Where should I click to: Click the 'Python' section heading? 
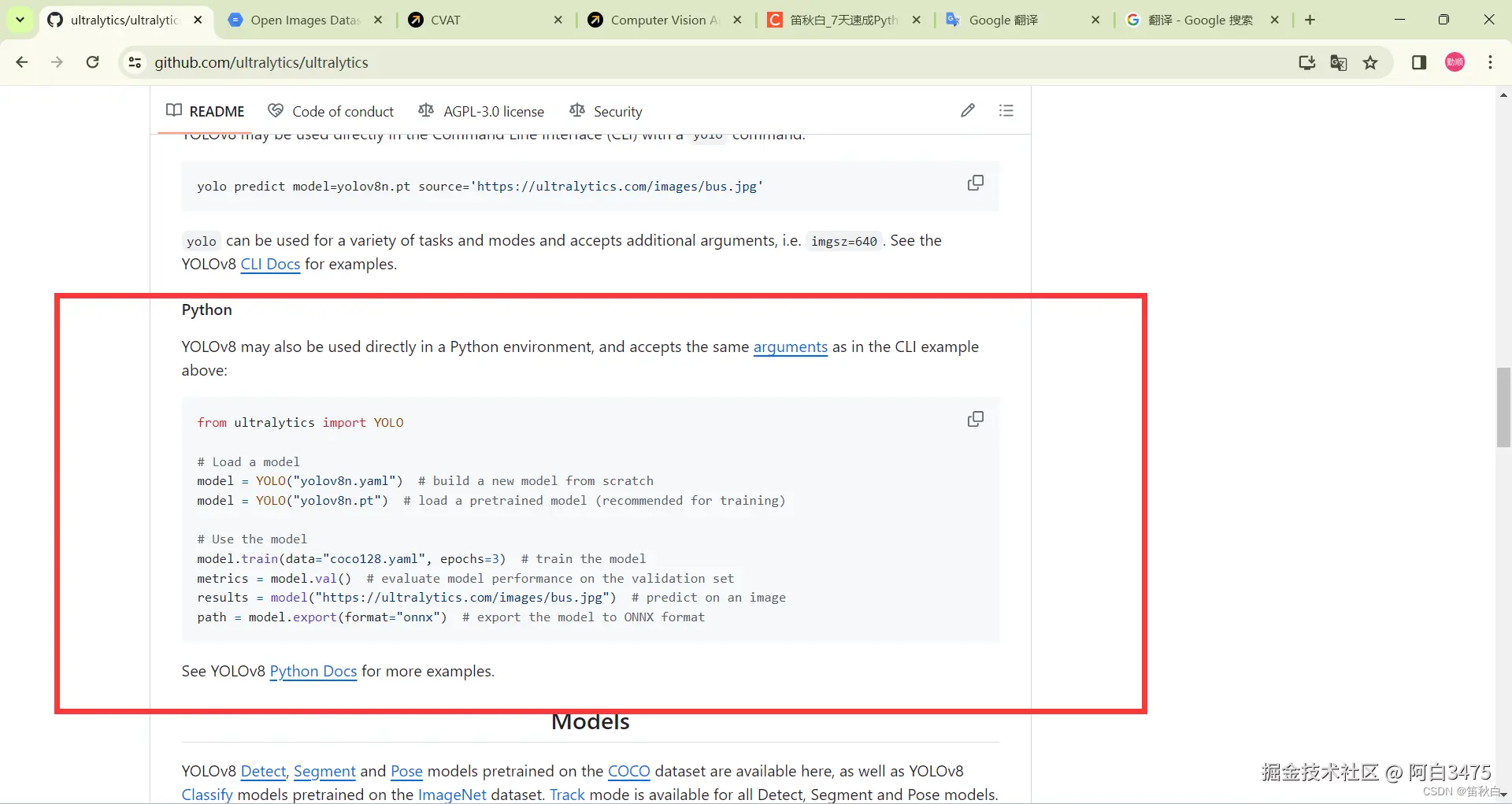click(206, 310)
